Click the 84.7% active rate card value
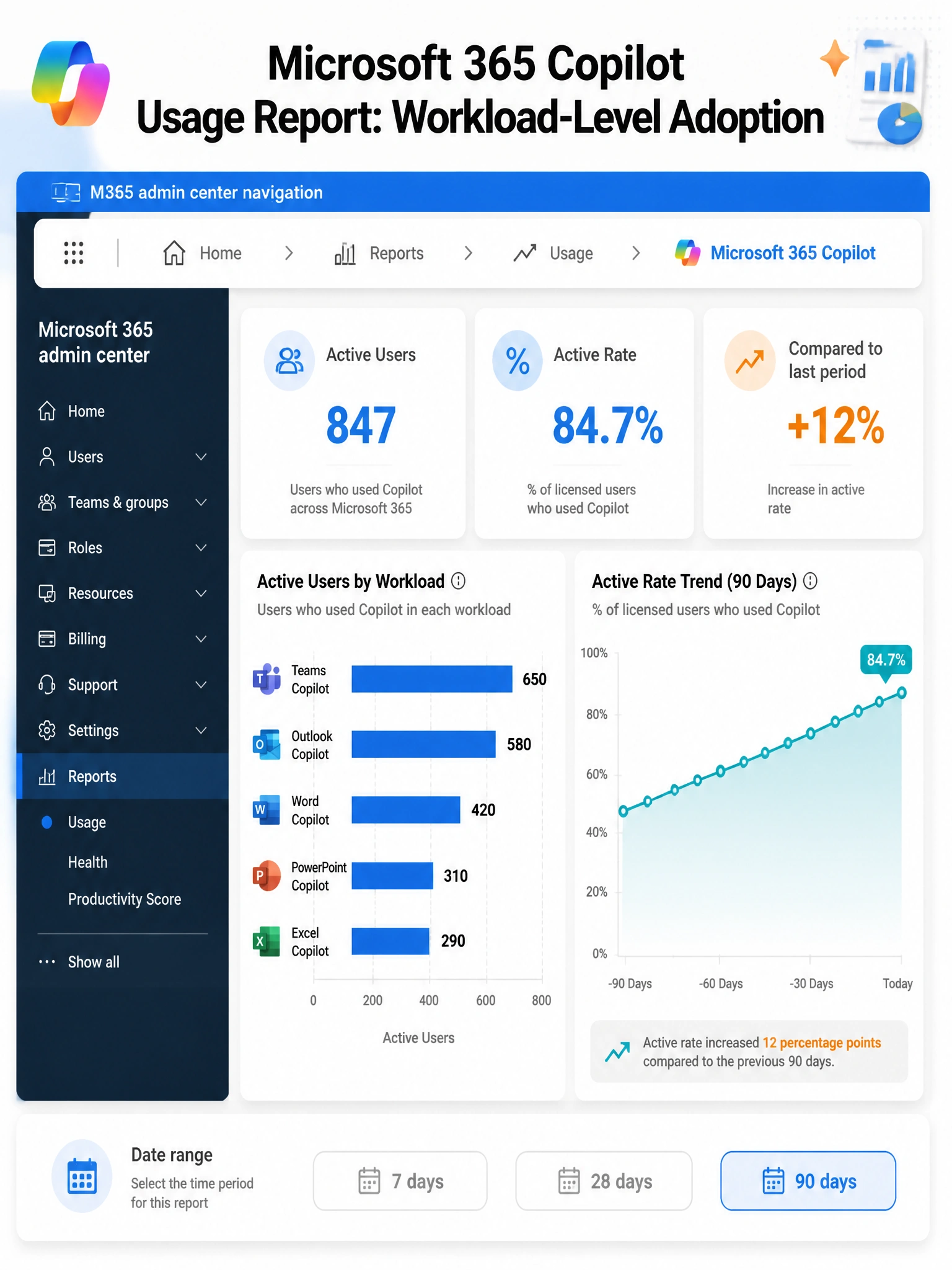952x1270 pixels. coord(607,426)
